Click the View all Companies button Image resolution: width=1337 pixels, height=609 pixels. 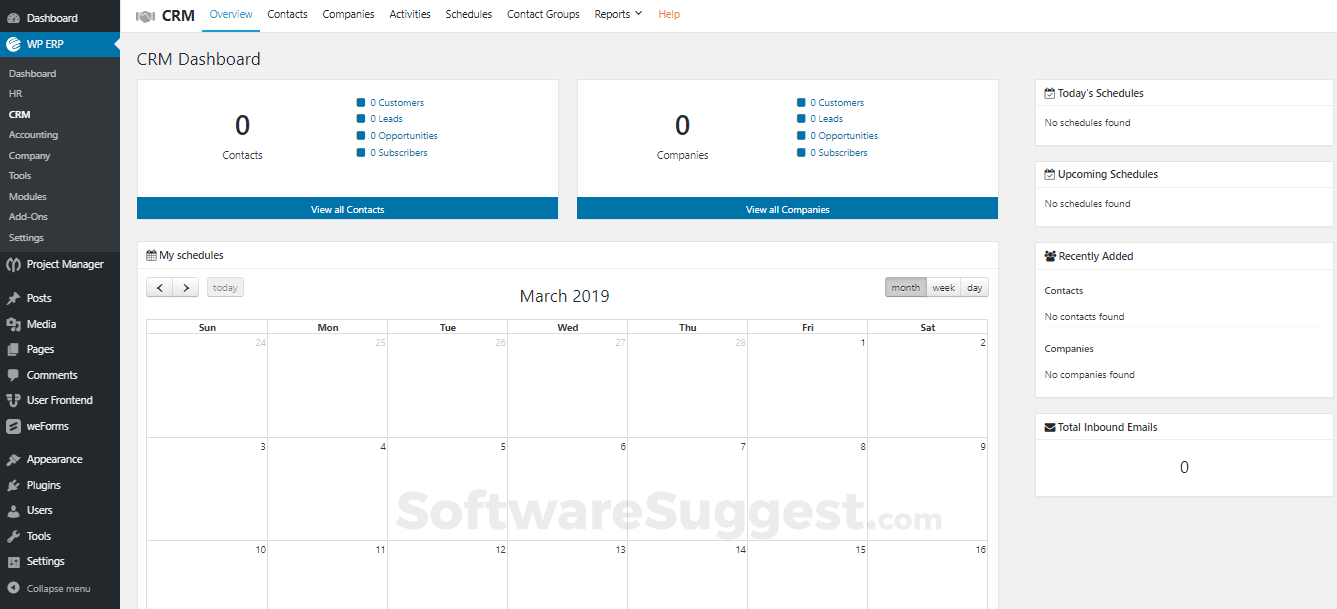coord(787,208)
